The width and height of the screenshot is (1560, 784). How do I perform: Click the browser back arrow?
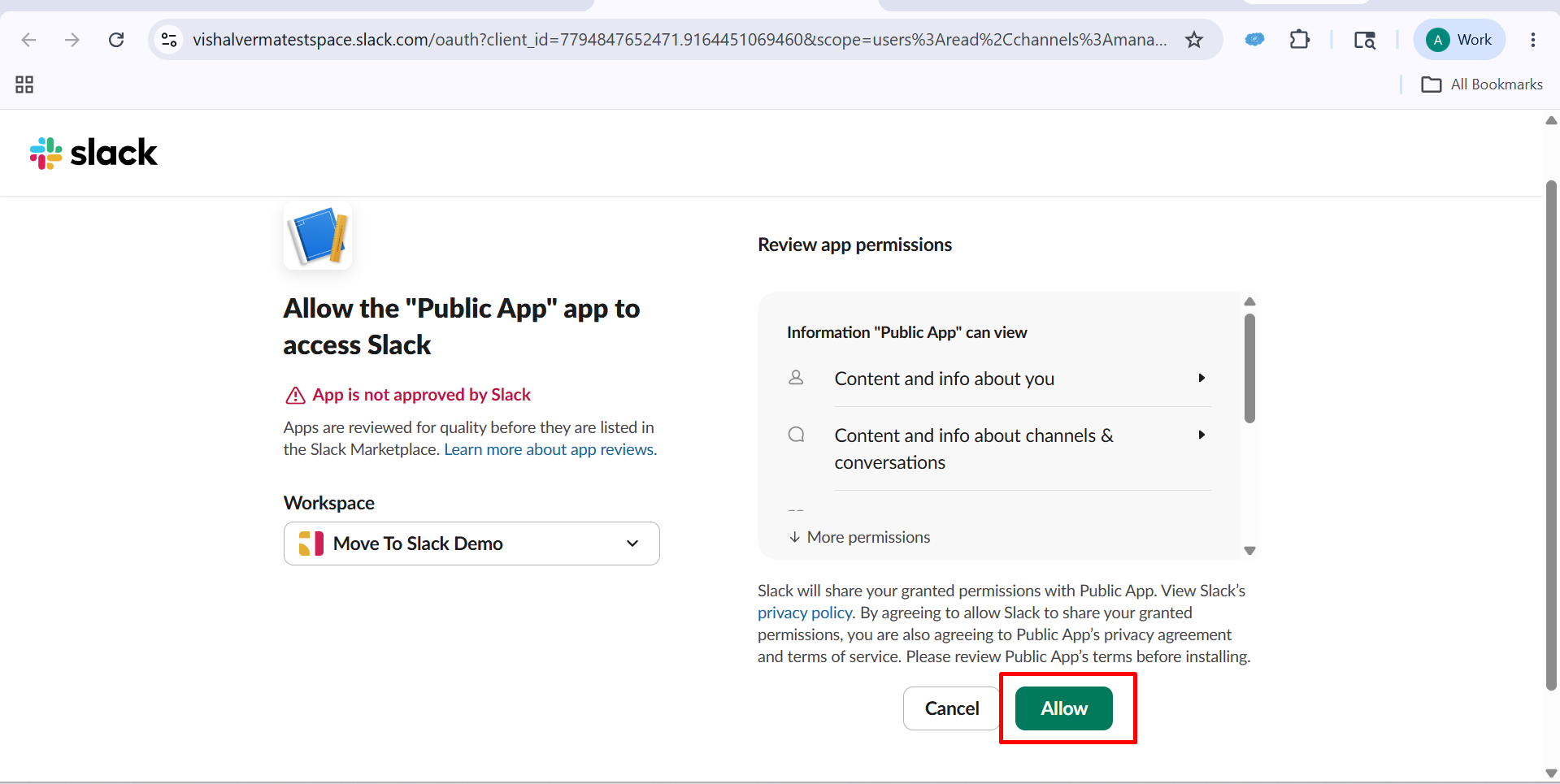pos(28,40)
